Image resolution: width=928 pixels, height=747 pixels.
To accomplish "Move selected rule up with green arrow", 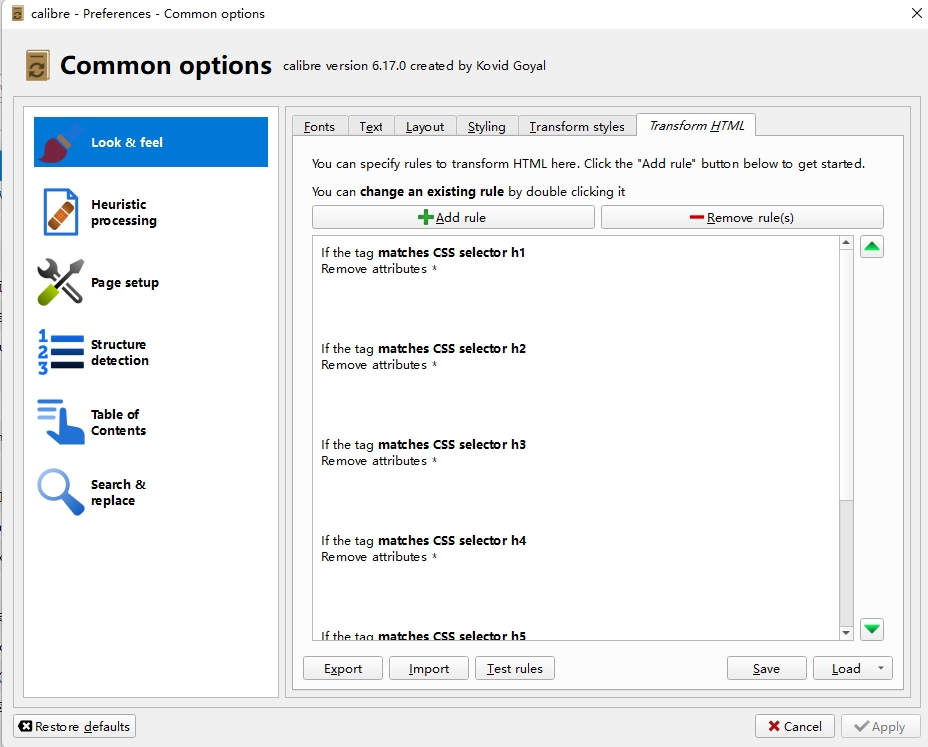I will [x=872, y=247].
